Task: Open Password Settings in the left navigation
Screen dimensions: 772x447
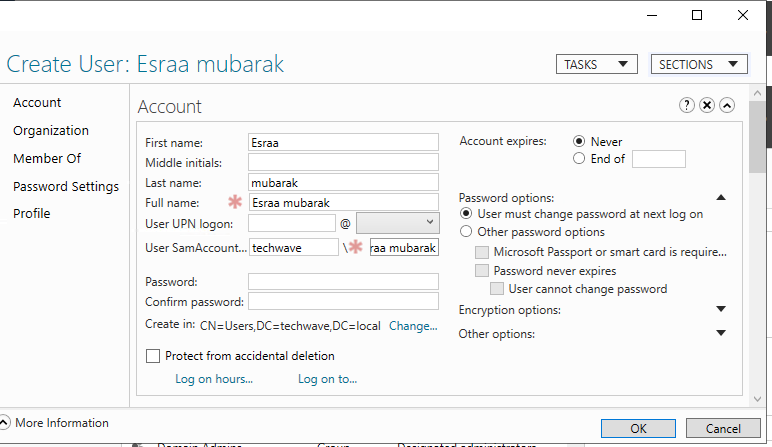Action: coord(66,186)
